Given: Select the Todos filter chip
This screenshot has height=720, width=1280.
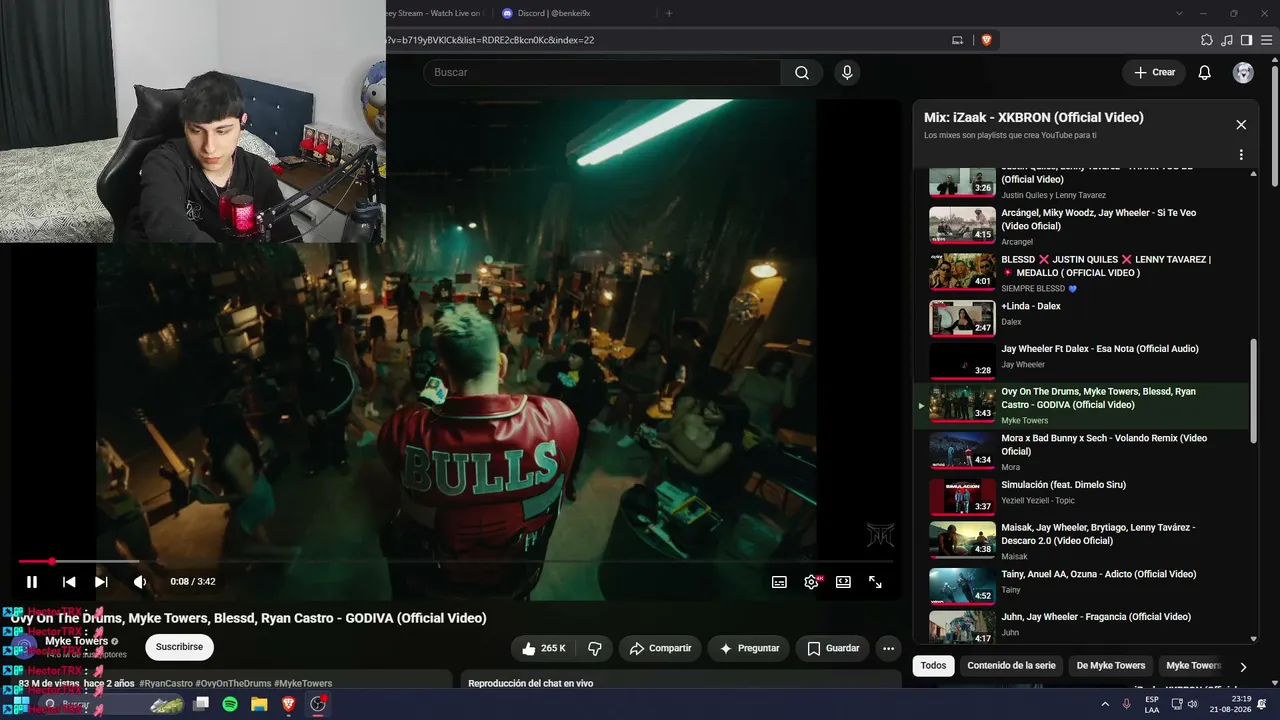Looking at the screenshot, I should click(x=933, y=666).
